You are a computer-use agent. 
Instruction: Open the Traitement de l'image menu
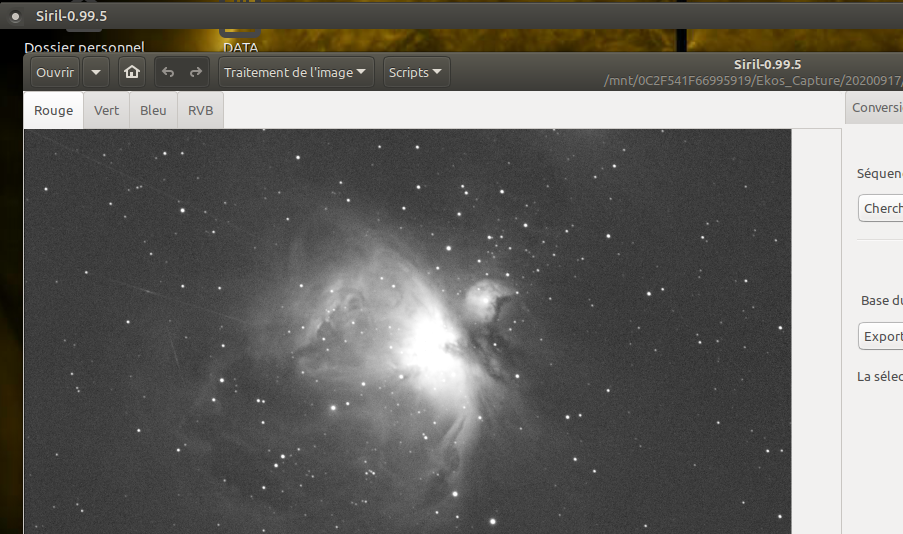pyautogui.click(x=296, y=73)
